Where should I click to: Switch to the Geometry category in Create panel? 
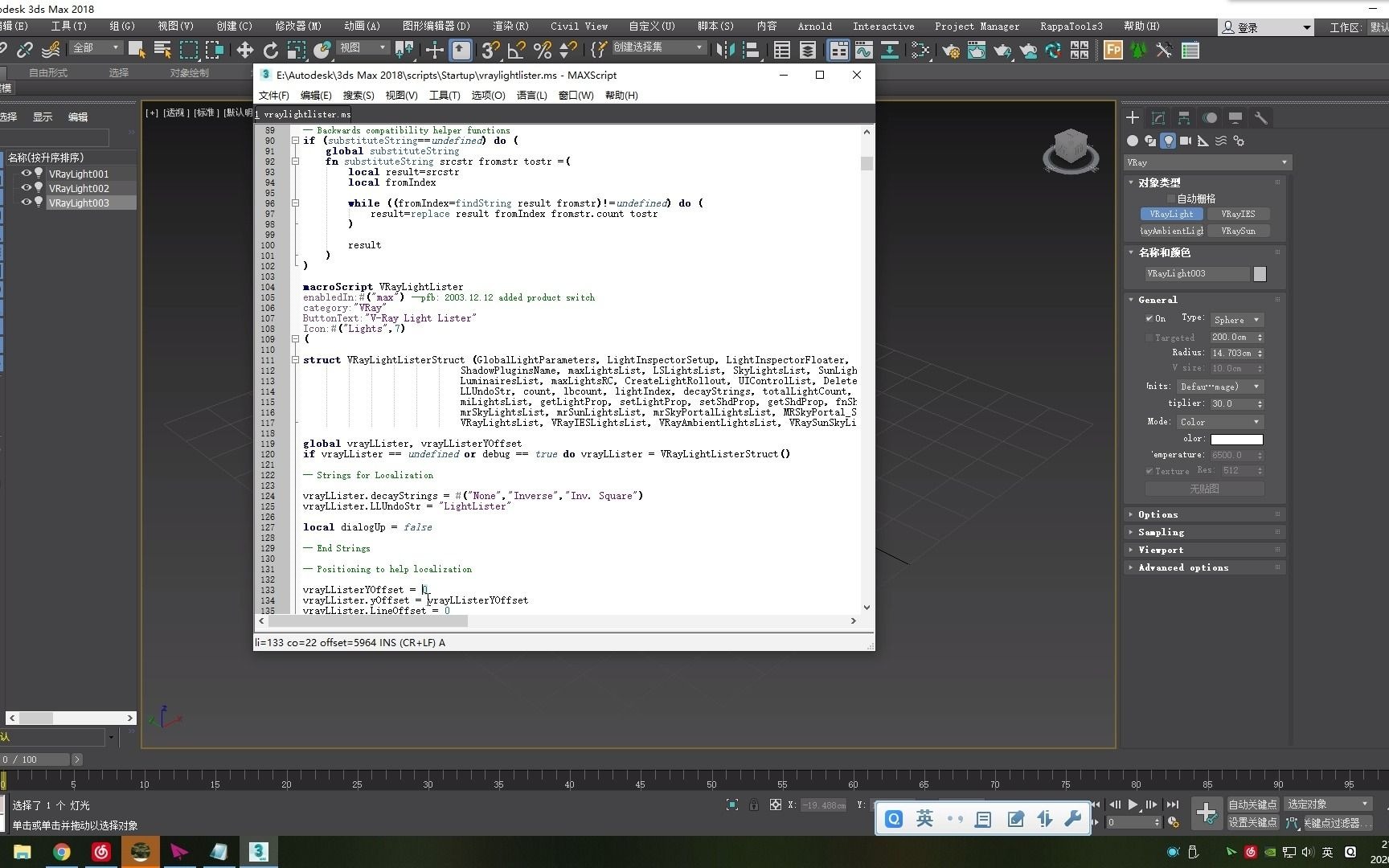pos(1133,141)
